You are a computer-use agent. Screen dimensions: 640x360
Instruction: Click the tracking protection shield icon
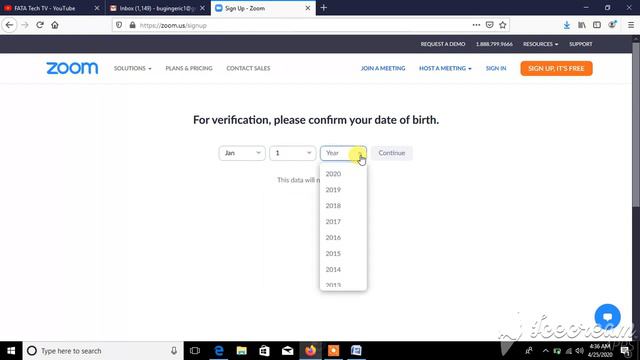point(119,25)
